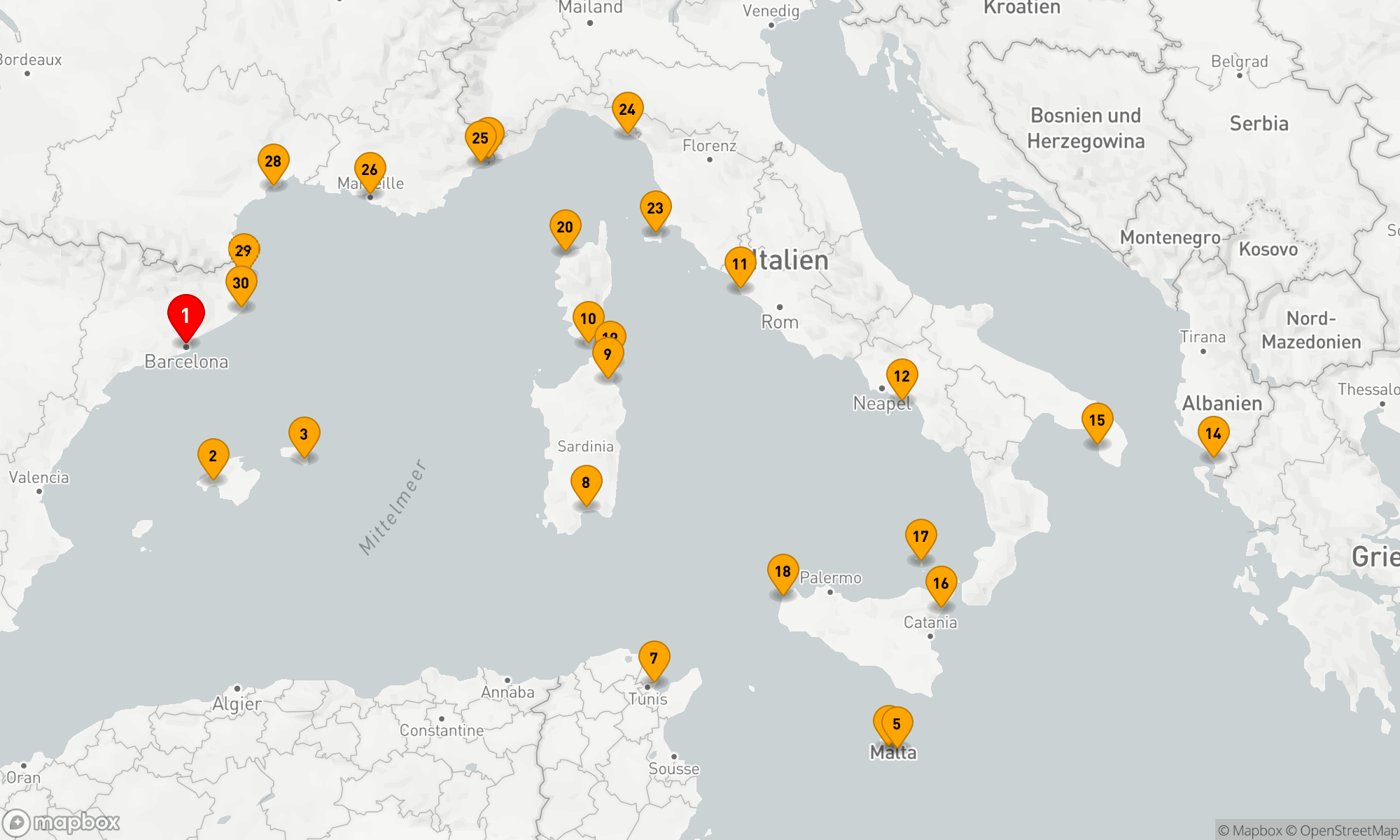1400x840 pixels.
Task: Click the Barcelona city label
Action: click(x=186, y=363)
